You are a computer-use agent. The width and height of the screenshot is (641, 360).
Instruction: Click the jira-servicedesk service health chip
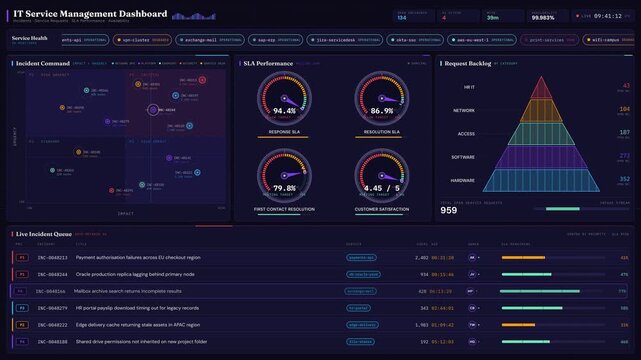click(345, 40)
